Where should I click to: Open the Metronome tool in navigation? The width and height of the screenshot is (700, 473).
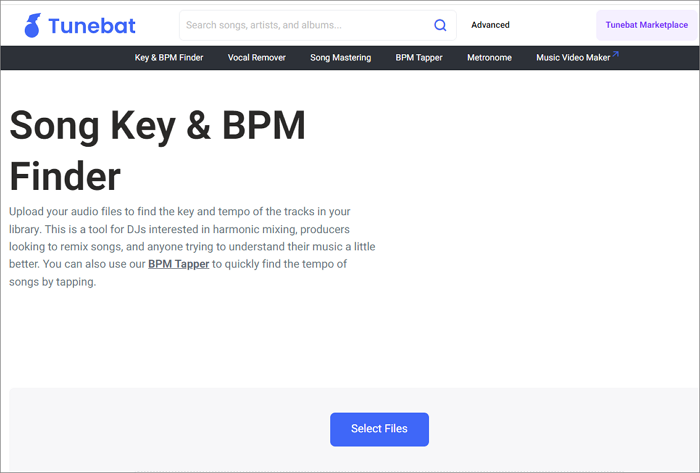(x=489, y=58)
